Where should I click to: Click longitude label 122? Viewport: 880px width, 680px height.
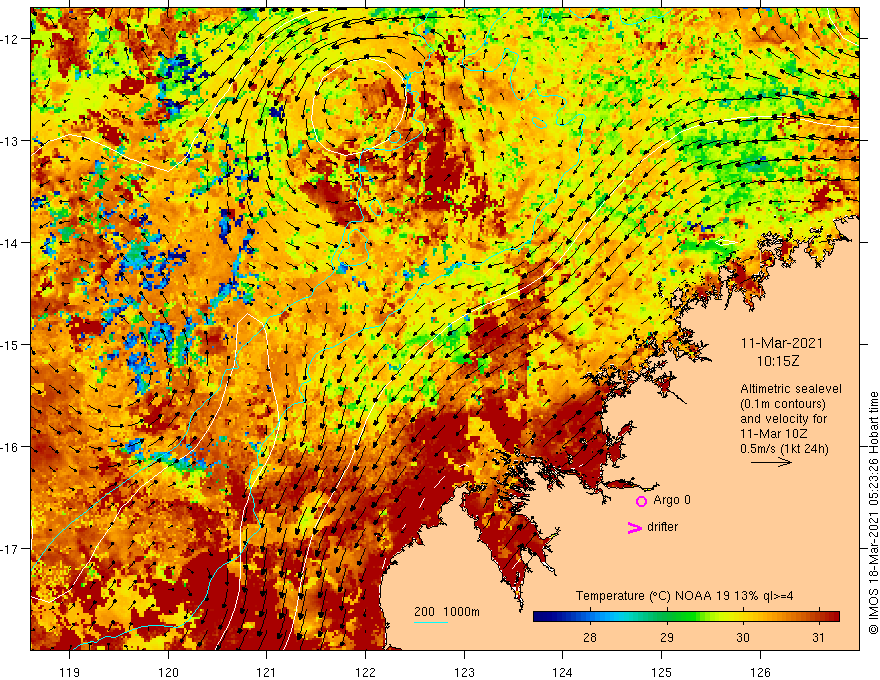365,672
